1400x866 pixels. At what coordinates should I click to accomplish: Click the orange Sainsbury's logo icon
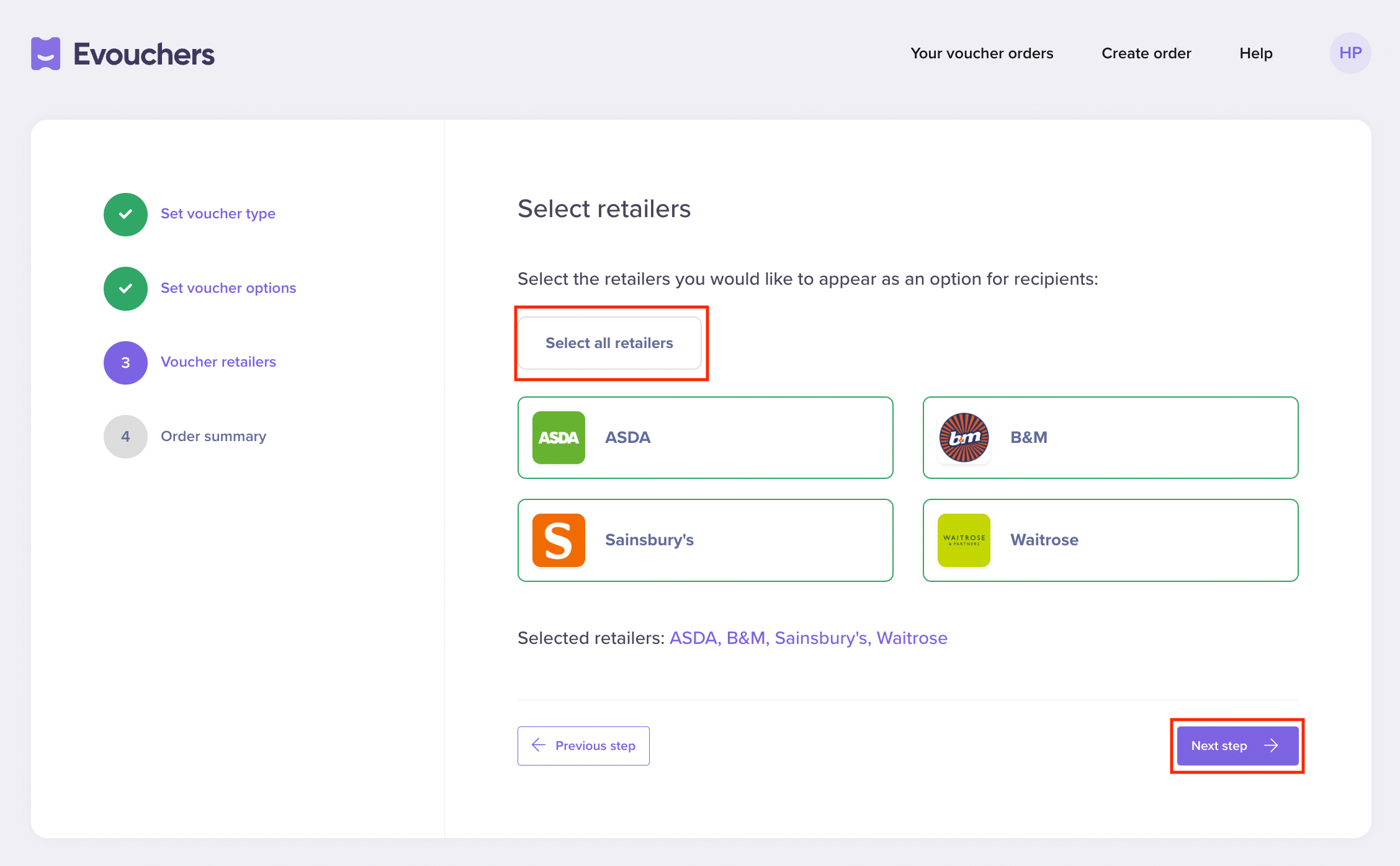coord(559,540)
